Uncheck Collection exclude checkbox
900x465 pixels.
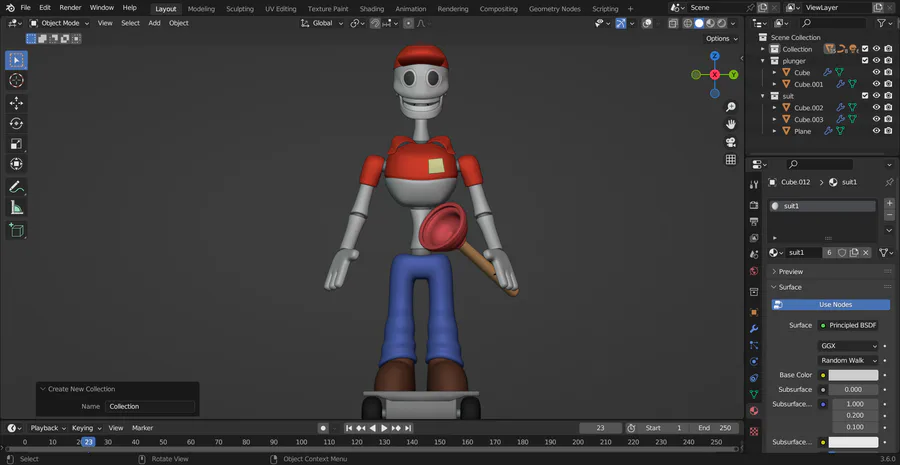click(x=865, y=49)
